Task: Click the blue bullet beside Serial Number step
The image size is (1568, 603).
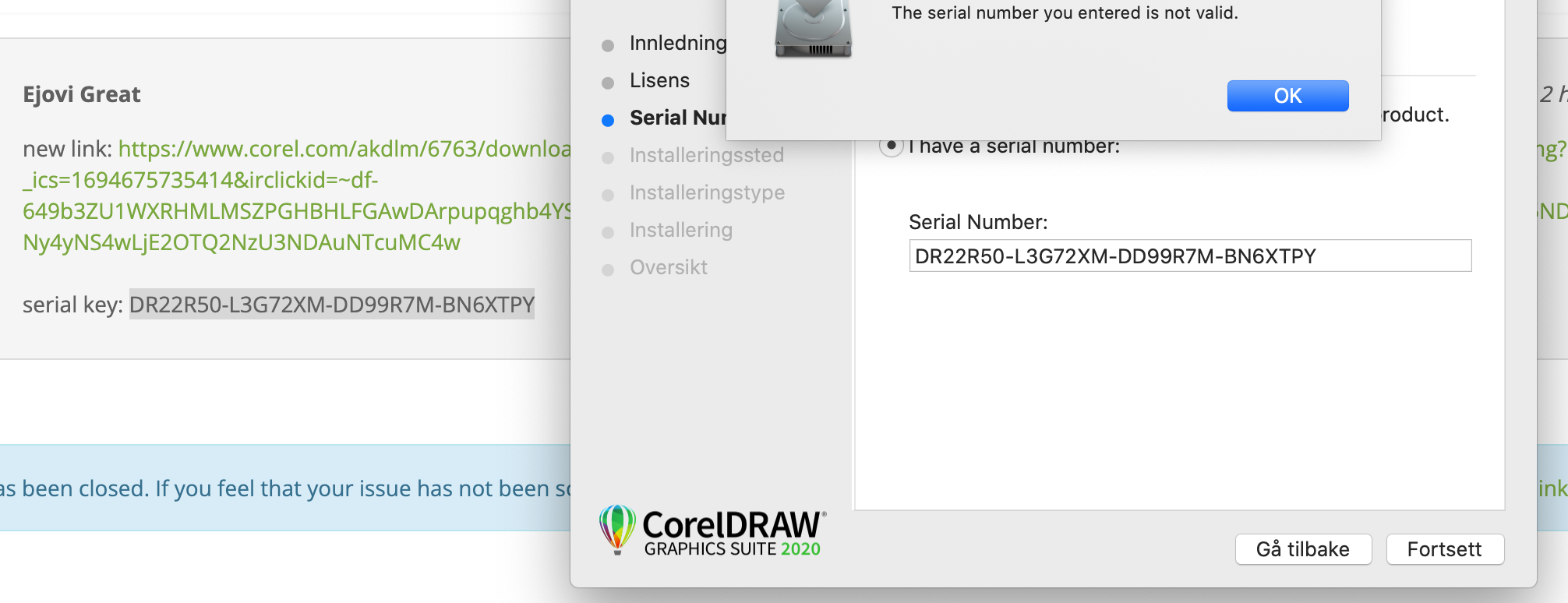Action: click(608, 120)
